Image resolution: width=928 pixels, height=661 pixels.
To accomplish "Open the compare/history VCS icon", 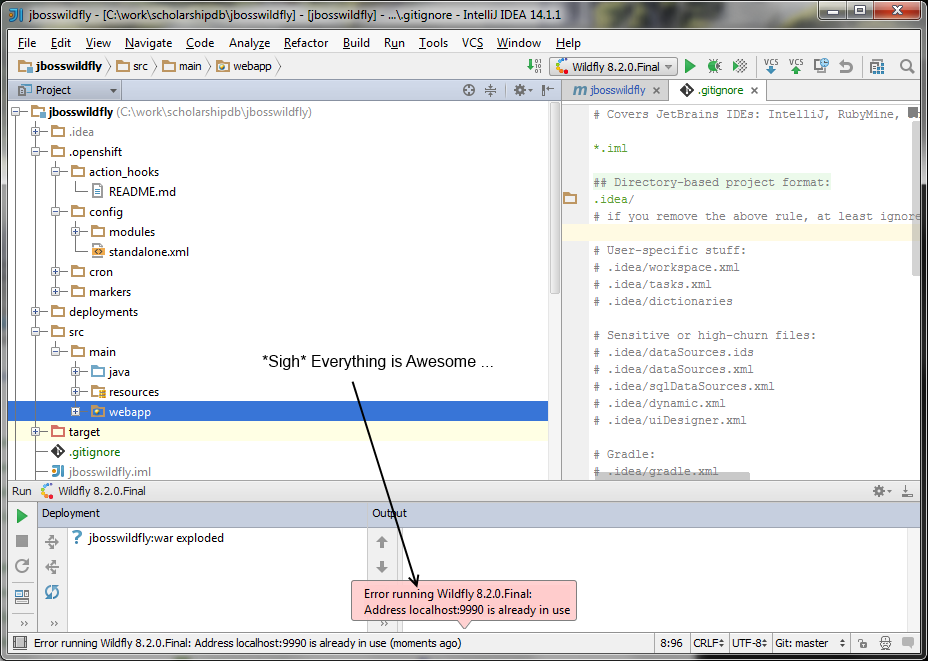I will (821, 66).
